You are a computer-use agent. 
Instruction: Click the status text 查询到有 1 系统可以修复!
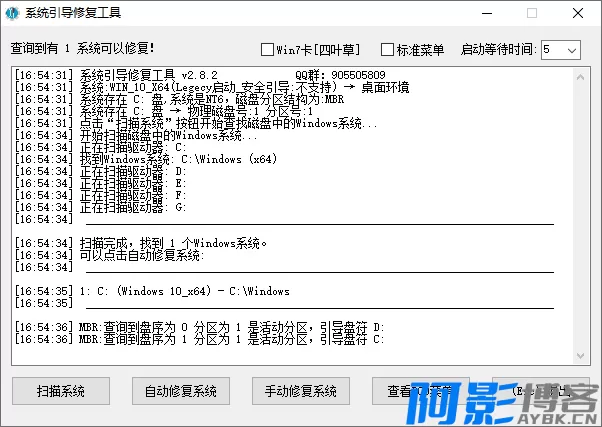[83, 48]
